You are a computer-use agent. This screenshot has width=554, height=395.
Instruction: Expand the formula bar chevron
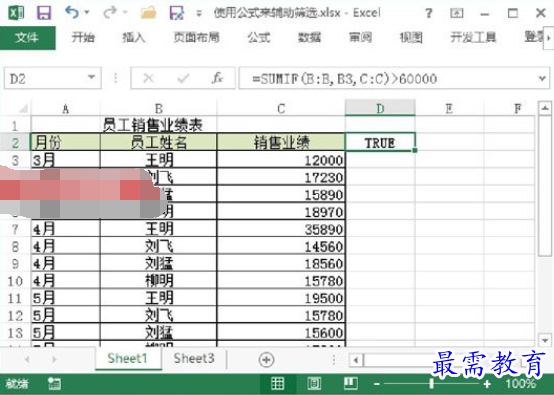click(542, 78)
